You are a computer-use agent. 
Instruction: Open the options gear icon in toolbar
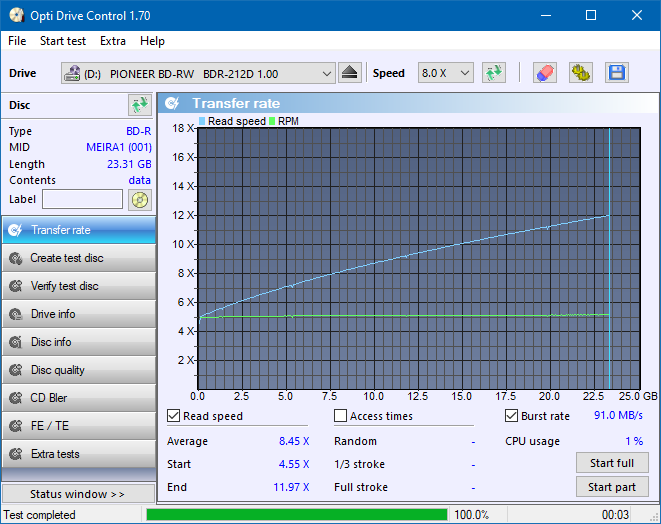(x=580, y=73)
